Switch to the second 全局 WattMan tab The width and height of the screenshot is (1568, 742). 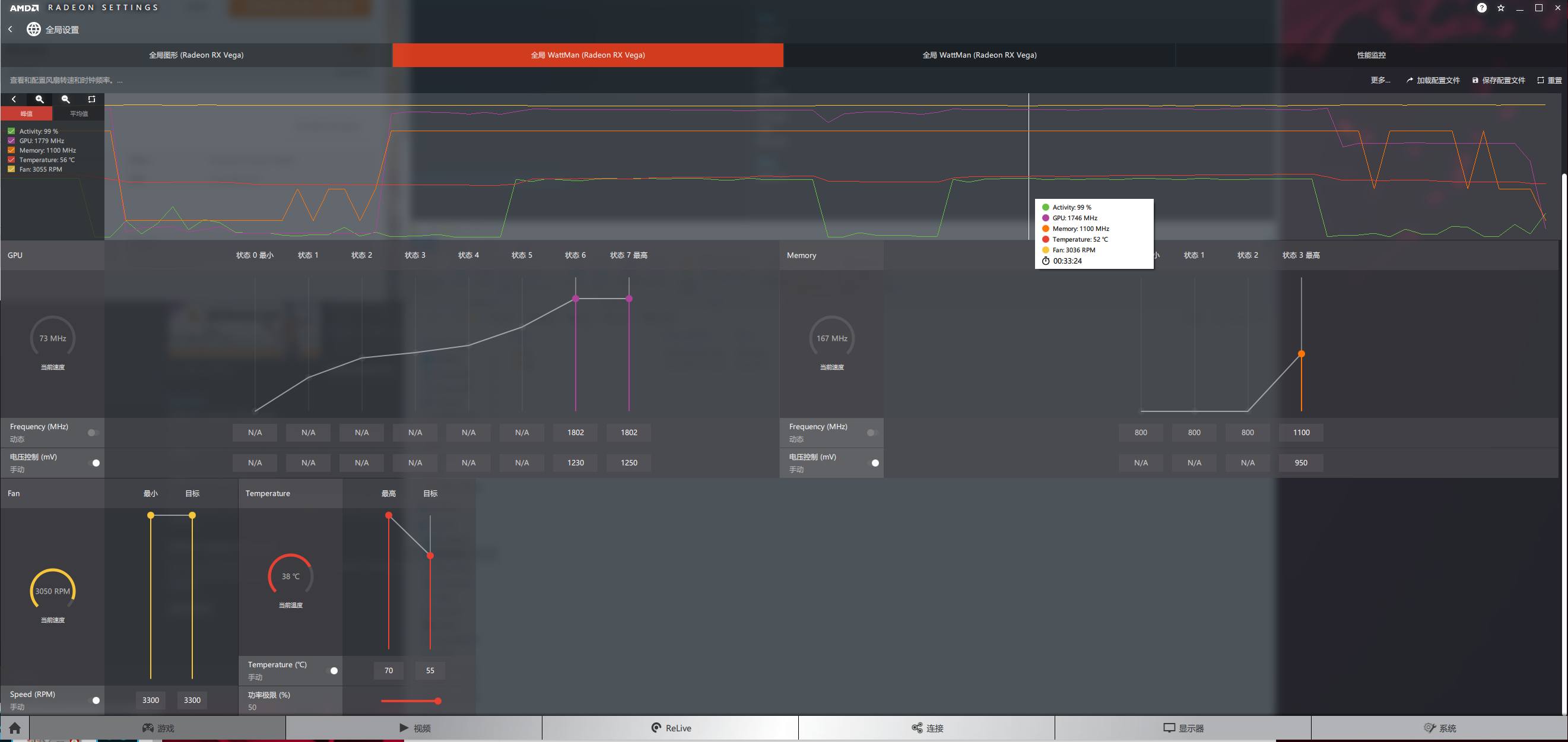point(979,55)
